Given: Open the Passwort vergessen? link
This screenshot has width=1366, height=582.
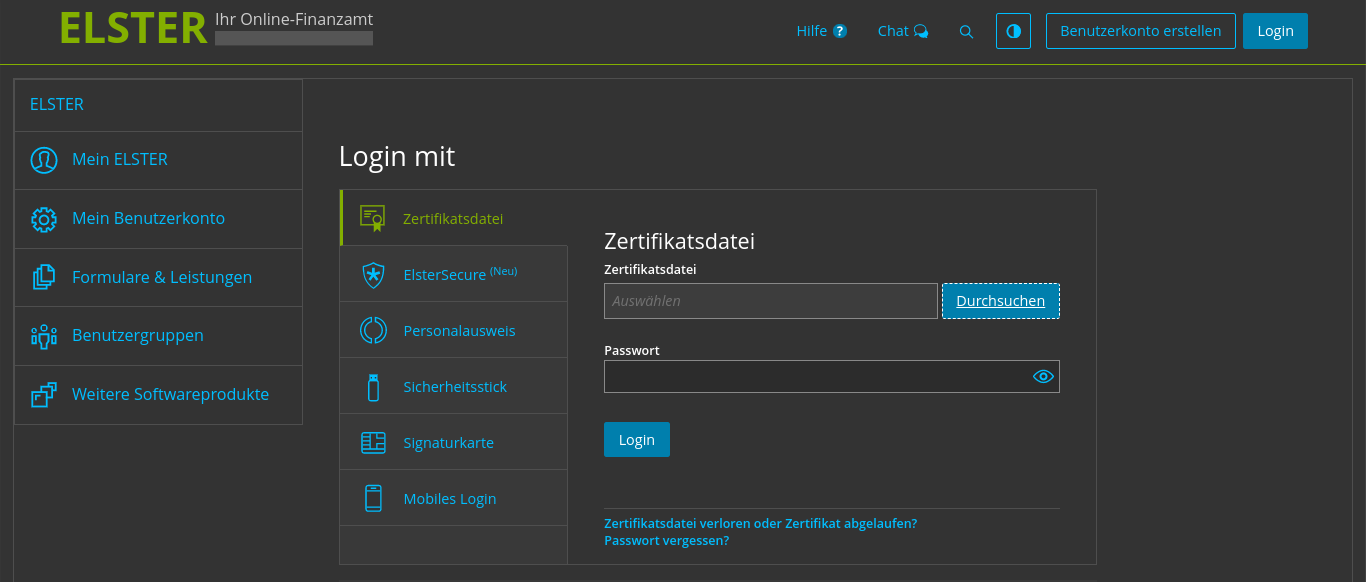Looking at the screenshot, I should point(667,541).
